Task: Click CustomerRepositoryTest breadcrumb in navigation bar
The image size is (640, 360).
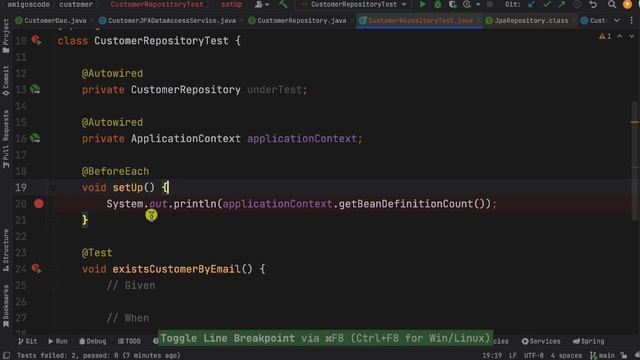Action: click(x=157, y=4)
